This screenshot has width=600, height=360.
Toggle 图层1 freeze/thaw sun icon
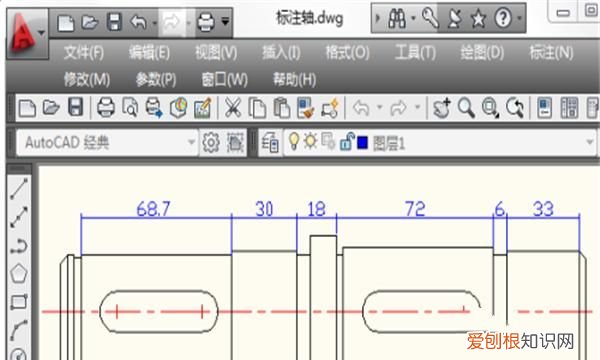pos(310,141)
